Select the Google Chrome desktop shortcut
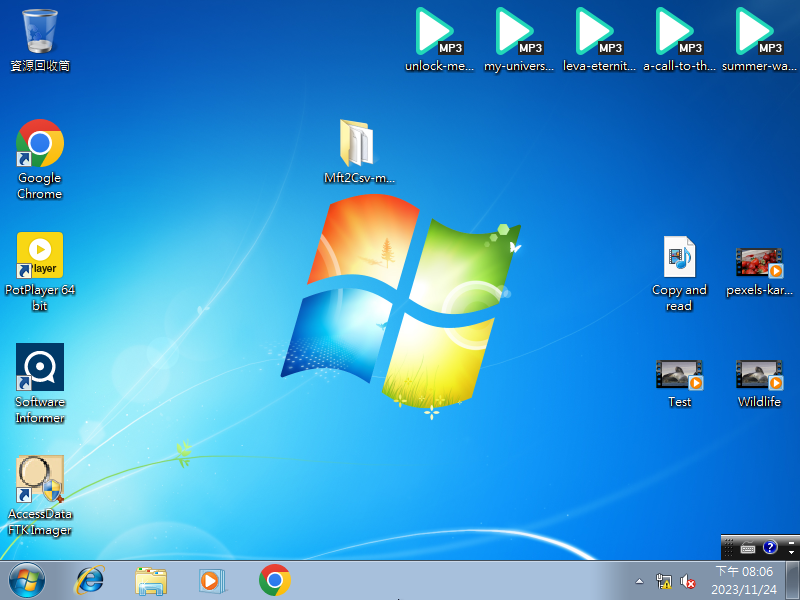Image resolution: width=800 pixels, height=600 pixels. click(x=40, y=159)
